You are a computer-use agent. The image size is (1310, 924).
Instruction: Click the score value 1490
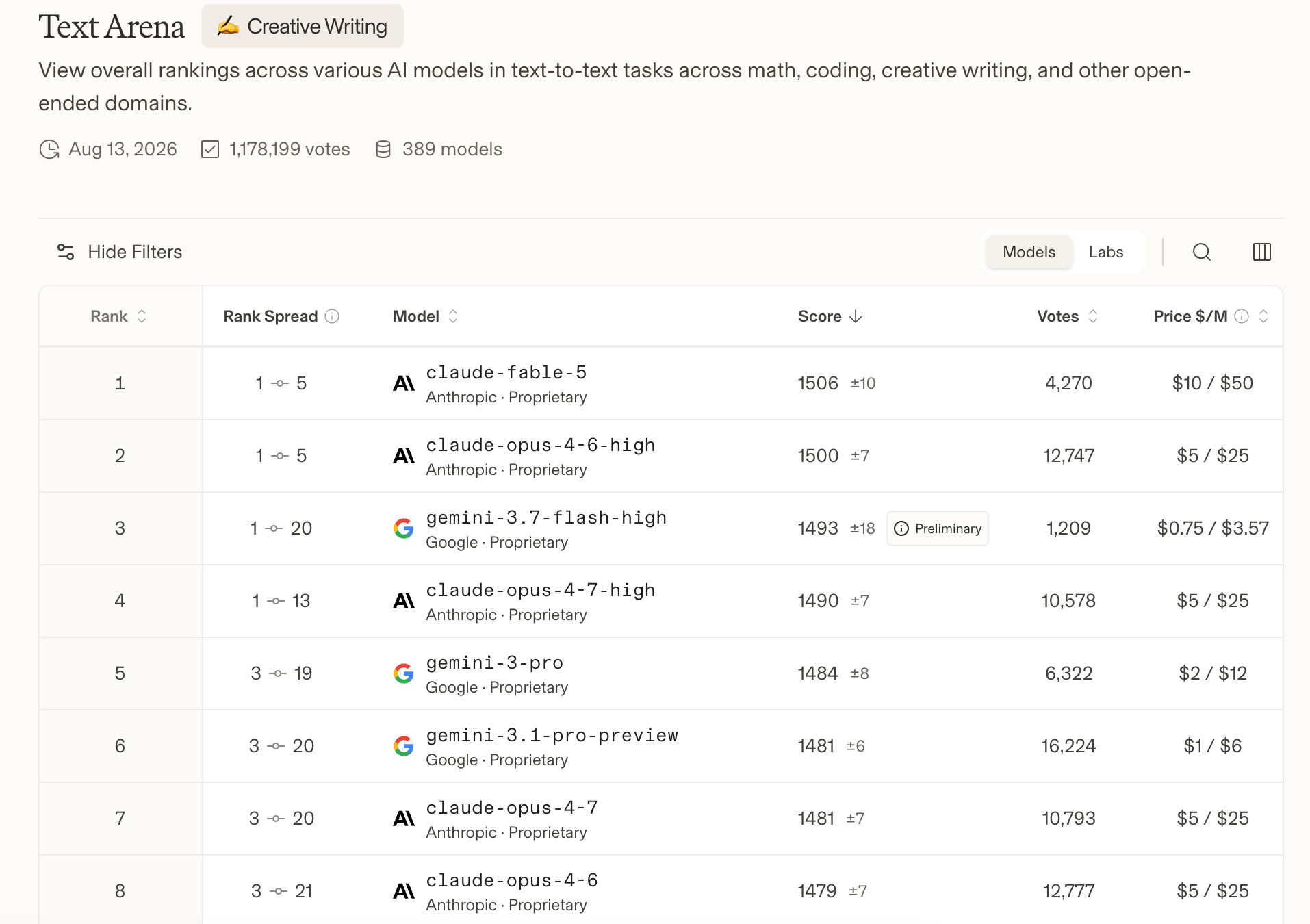[818, 601]
